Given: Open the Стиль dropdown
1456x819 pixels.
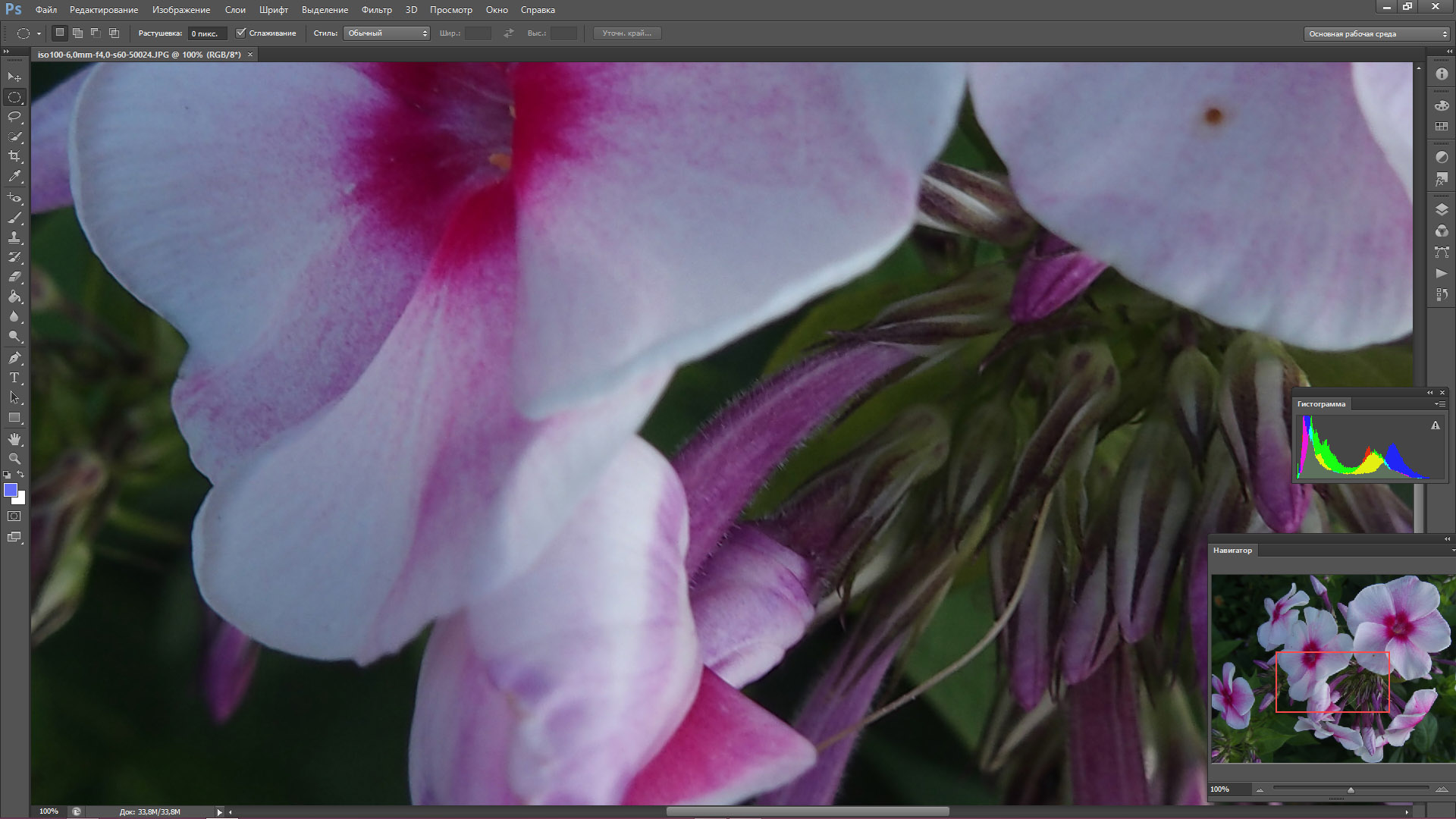Looking at the screenshot, I should pos(387,33).
